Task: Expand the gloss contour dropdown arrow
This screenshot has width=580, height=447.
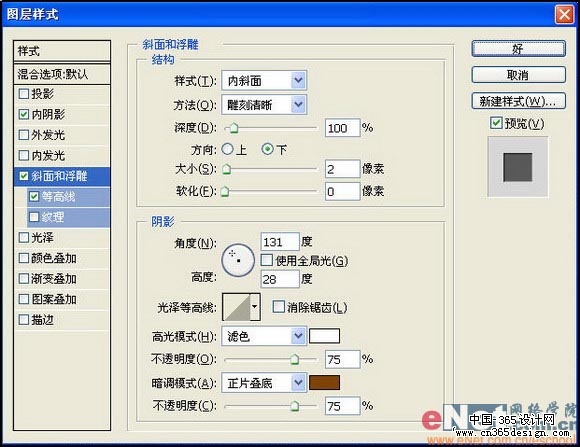Action: click(x=255, y=307)
